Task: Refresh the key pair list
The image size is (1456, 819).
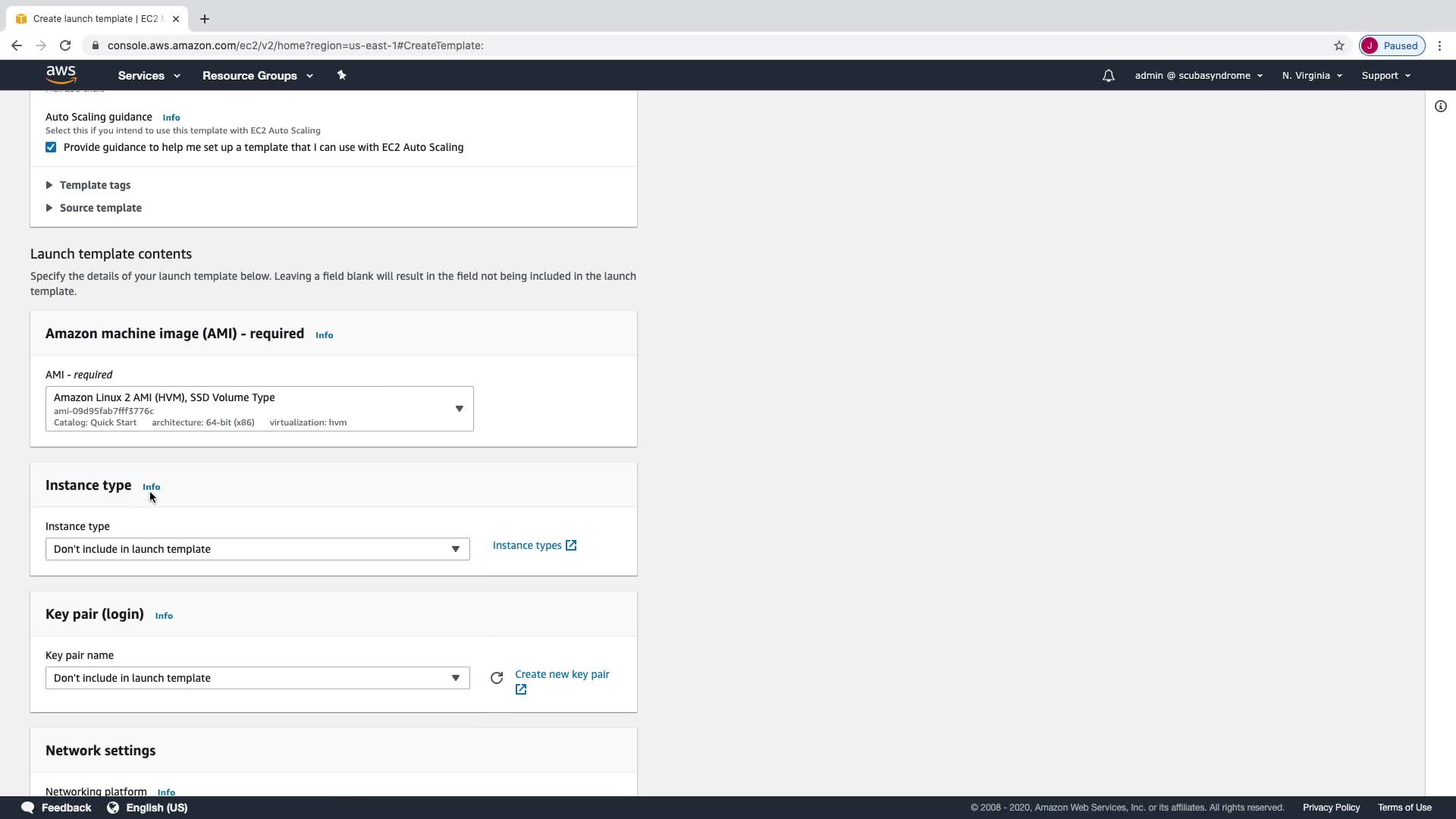Action: coord(497,678)
